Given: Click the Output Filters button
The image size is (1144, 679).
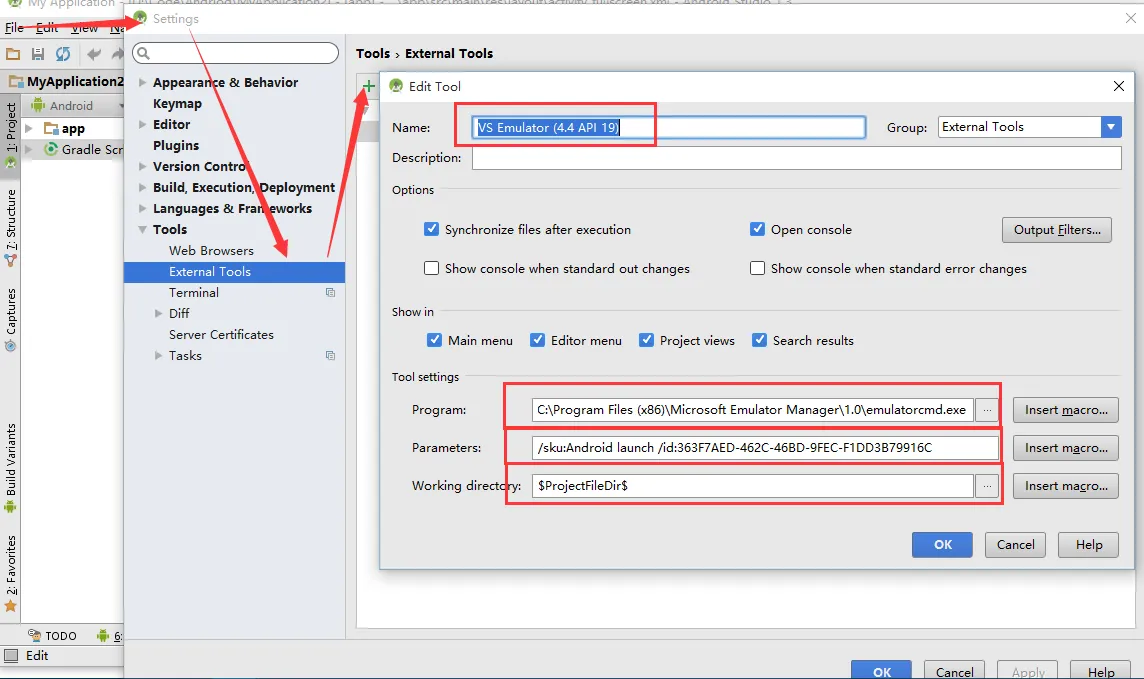Looking at the screenshot, I should point(1056,230).
